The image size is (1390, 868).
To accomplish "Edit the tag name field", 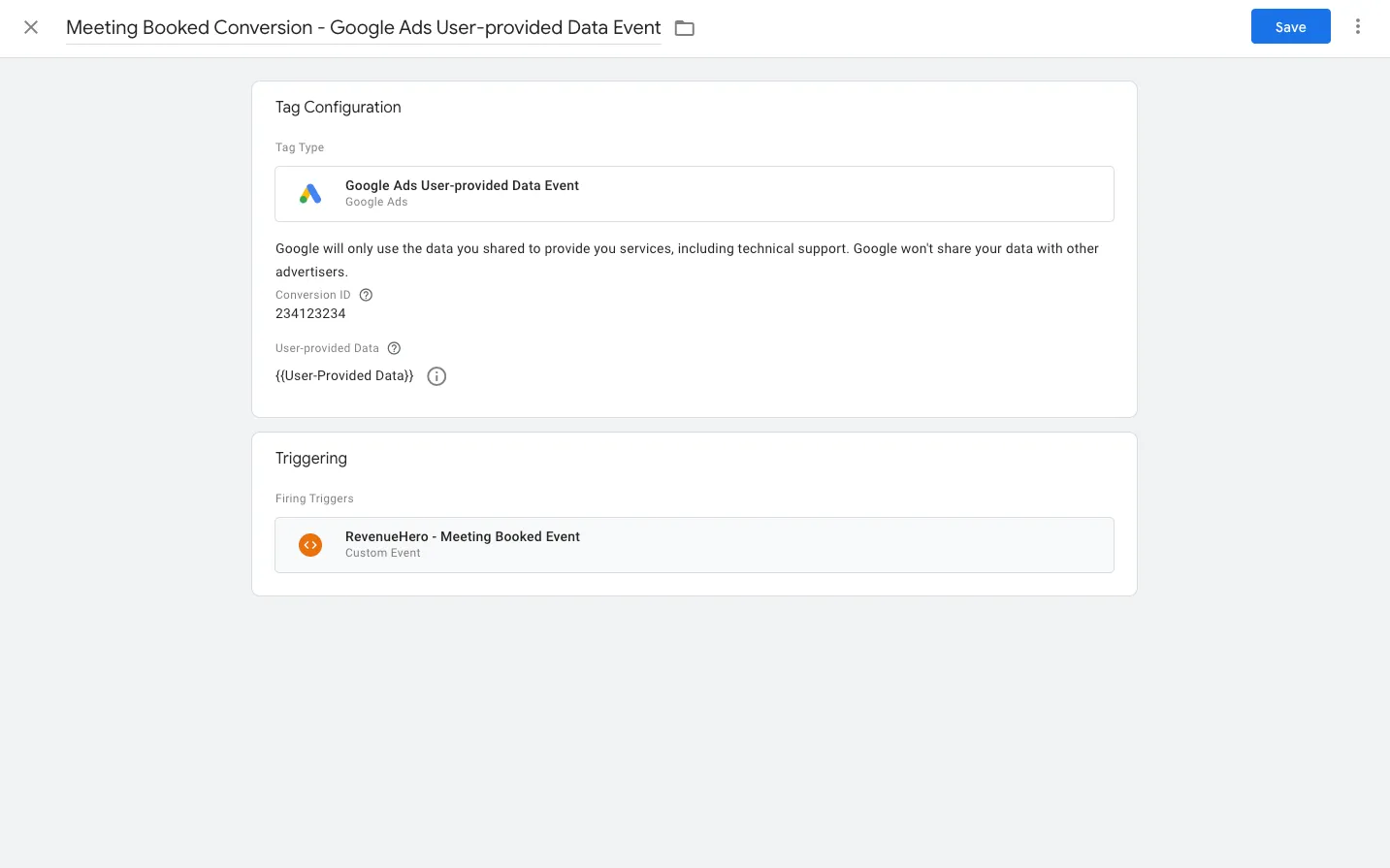I will 364,27.
